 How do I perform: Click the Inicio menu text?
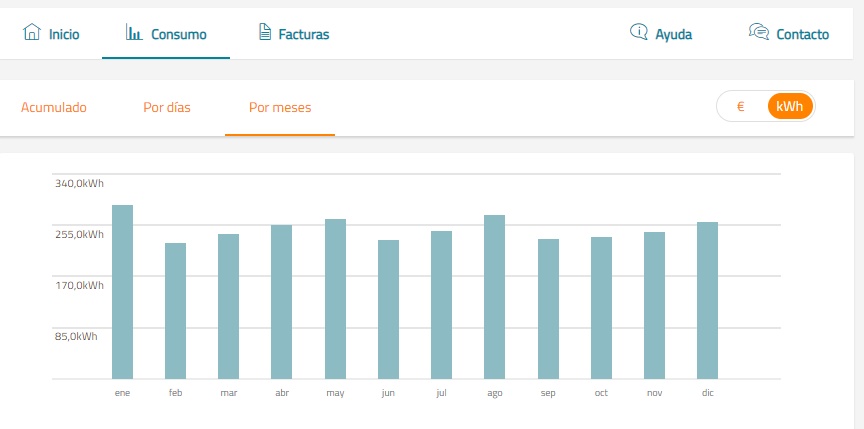(64, 35)
